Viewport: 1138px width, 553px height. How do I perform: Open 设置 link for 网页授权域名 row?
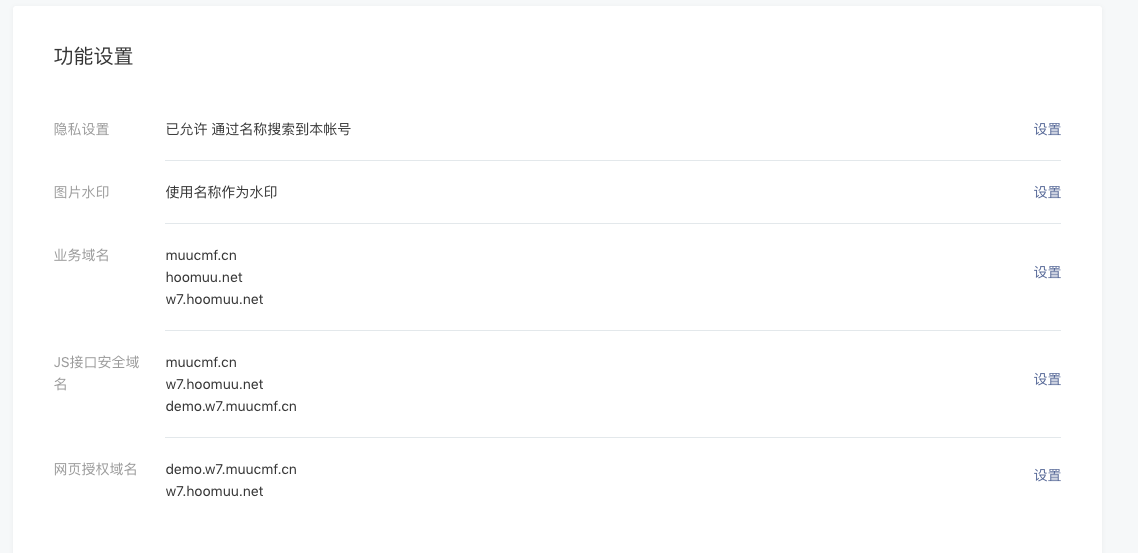[x=1047, y=475]
